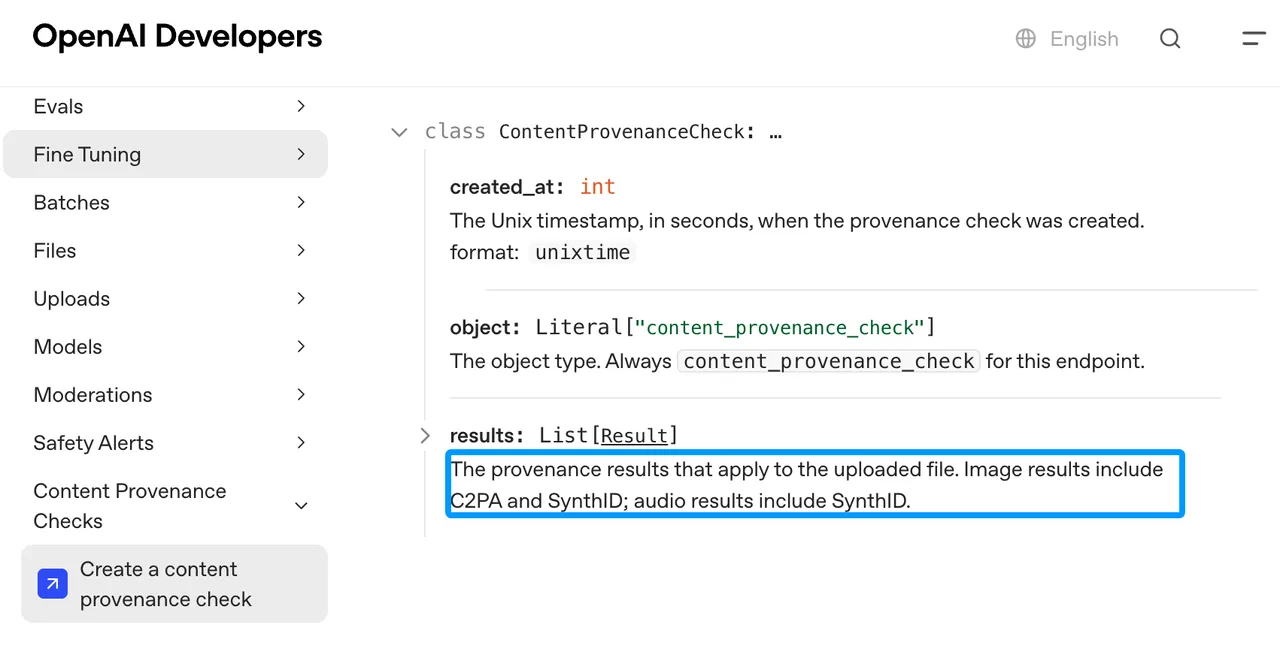Expand the Evals sidebar chevron
The image size is (1280, 667).
[301, 106]
